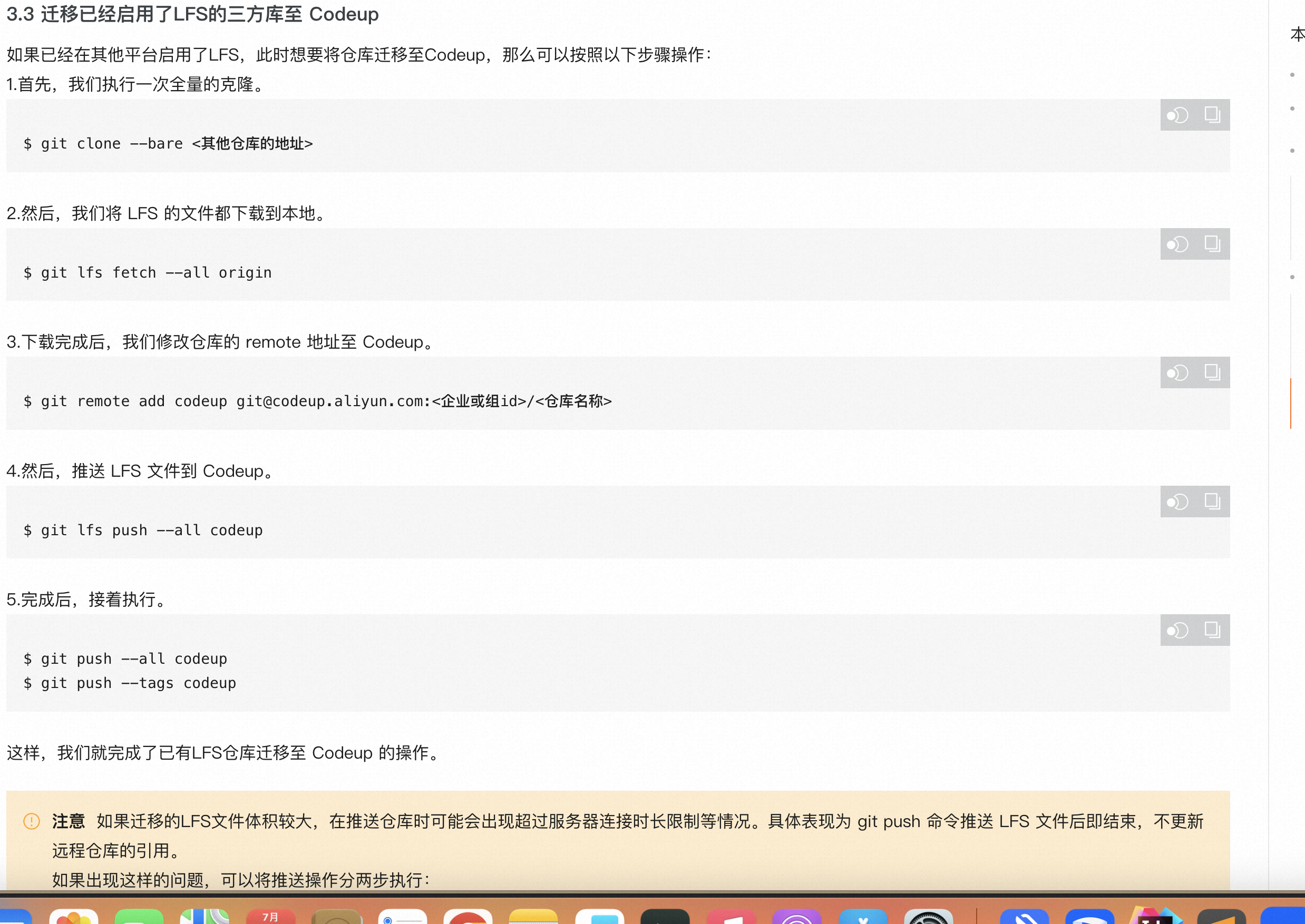The height and width of the screenshot is (924, 1305).
Task: Toggle dark theme on git push --all block
Action: pyautogui.click(x=1177, y=631)
